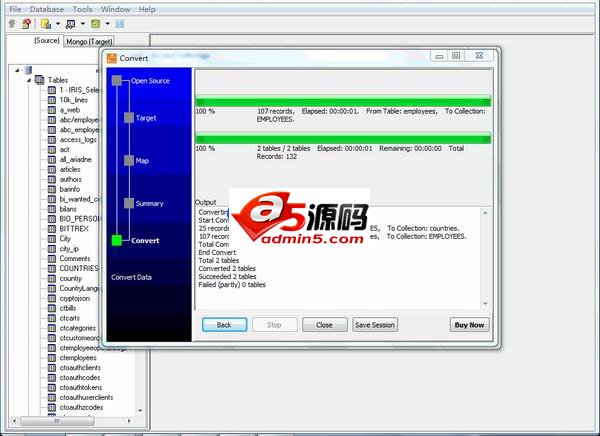The width and height of the screenshot is (600, 436).
Task: Open the Database menu
Action: [46, 8]
